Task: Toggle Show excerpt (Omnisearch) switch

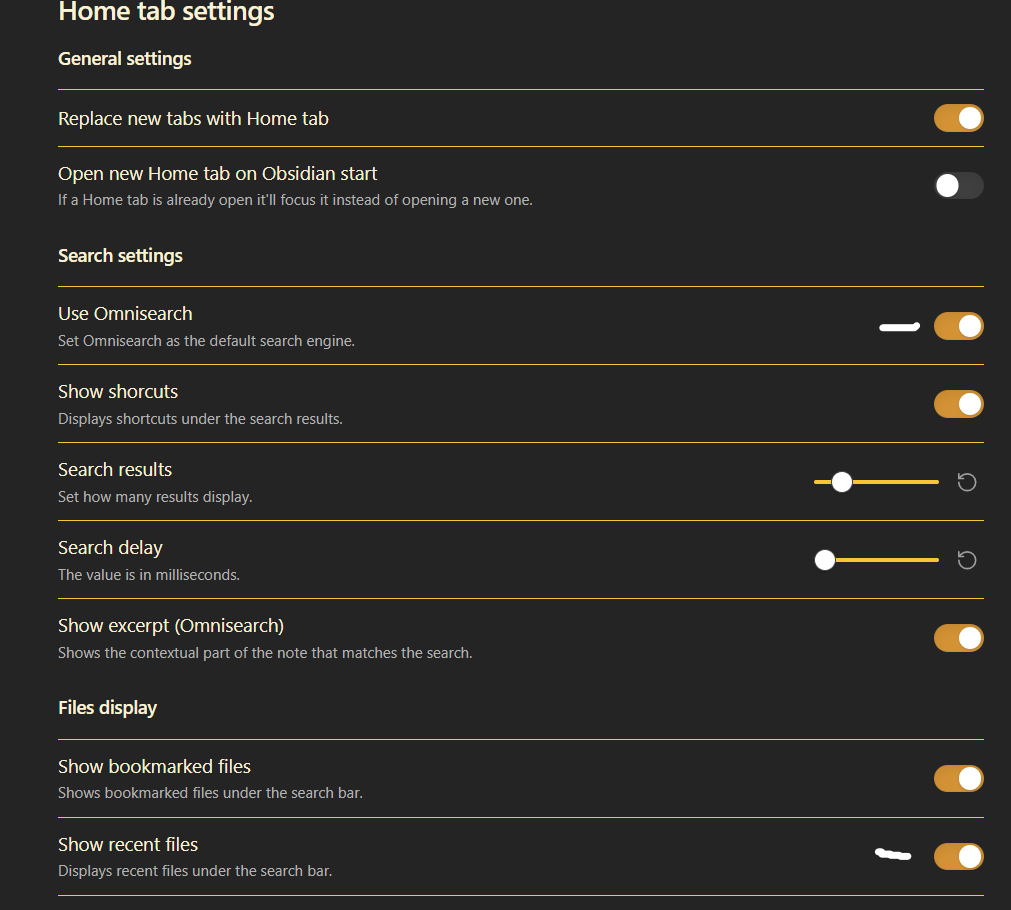Action: click(x=958, y=638)
